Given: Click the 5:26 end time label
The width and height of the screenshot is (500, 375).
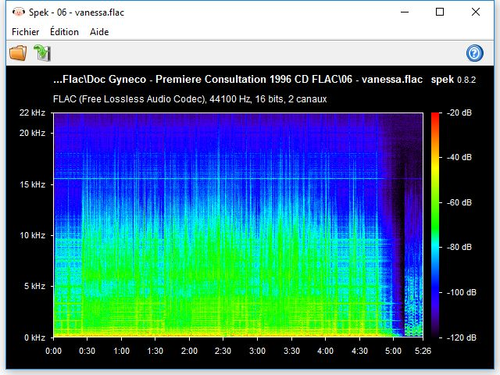Looking at the screenshot, I should click(x=423, y=351).
